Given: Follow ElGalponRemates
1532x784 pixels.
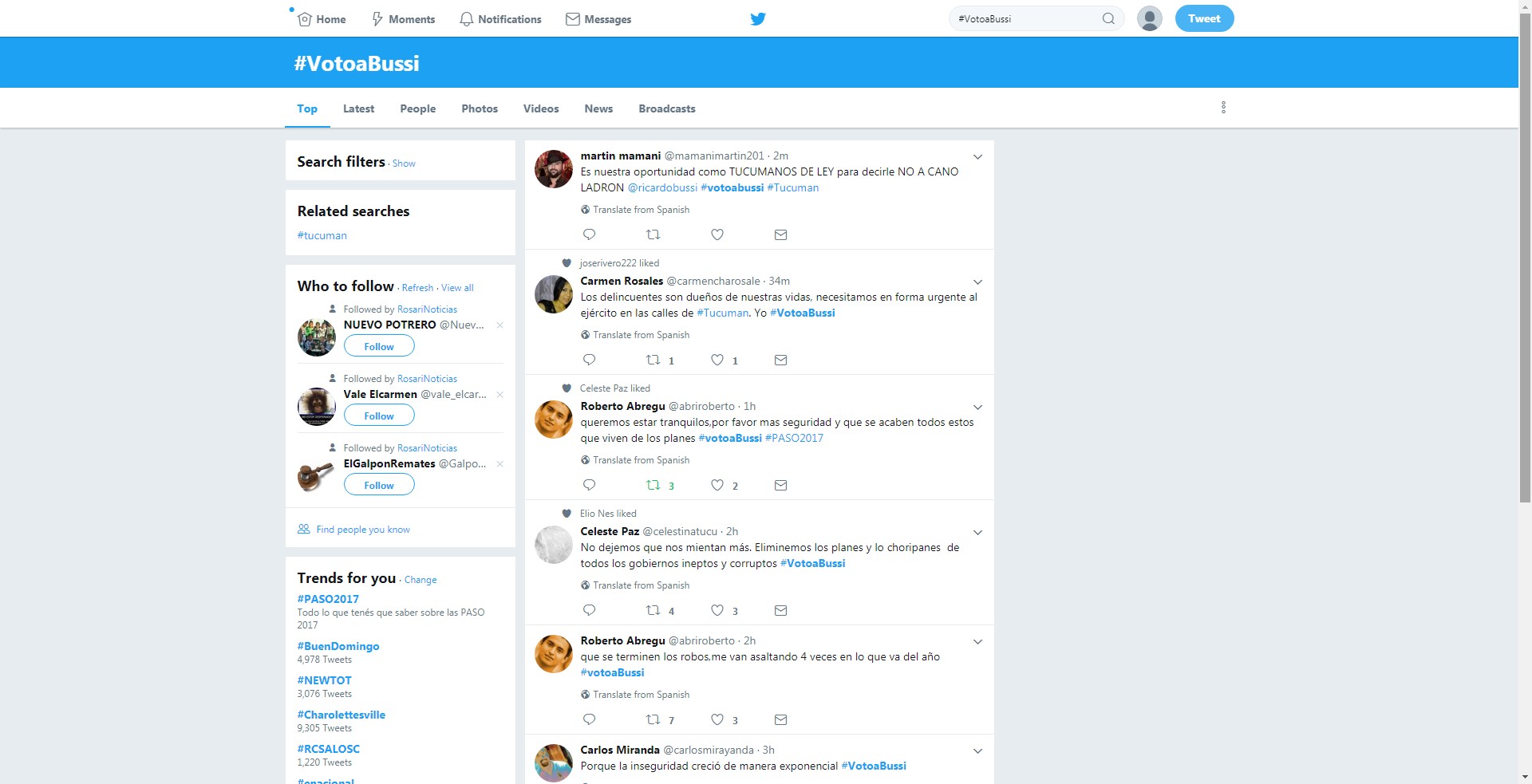Looking at the screenshot, I should pyautogui.click(x=379, y=485).
